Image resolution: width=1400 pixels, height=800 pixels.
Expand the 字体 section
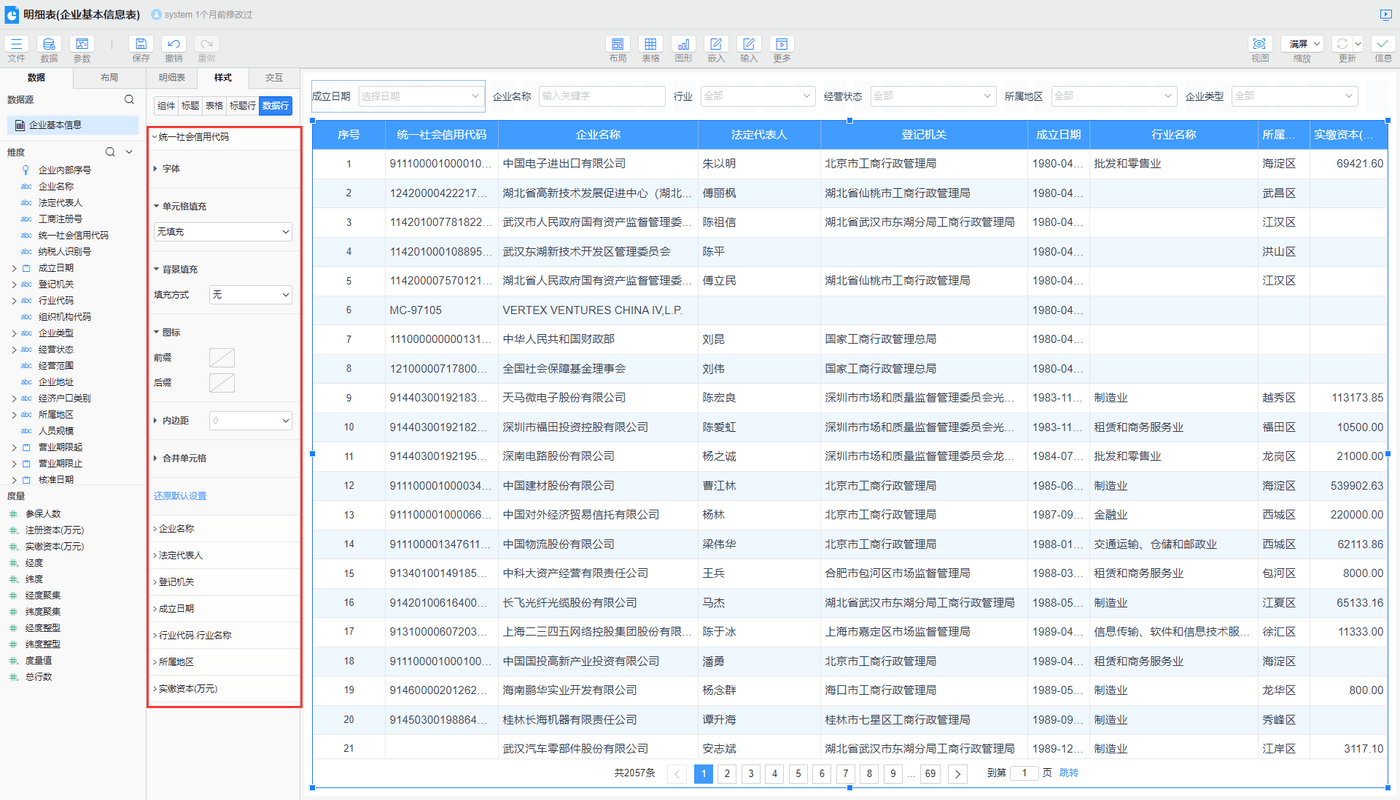[x=171, y=169]
